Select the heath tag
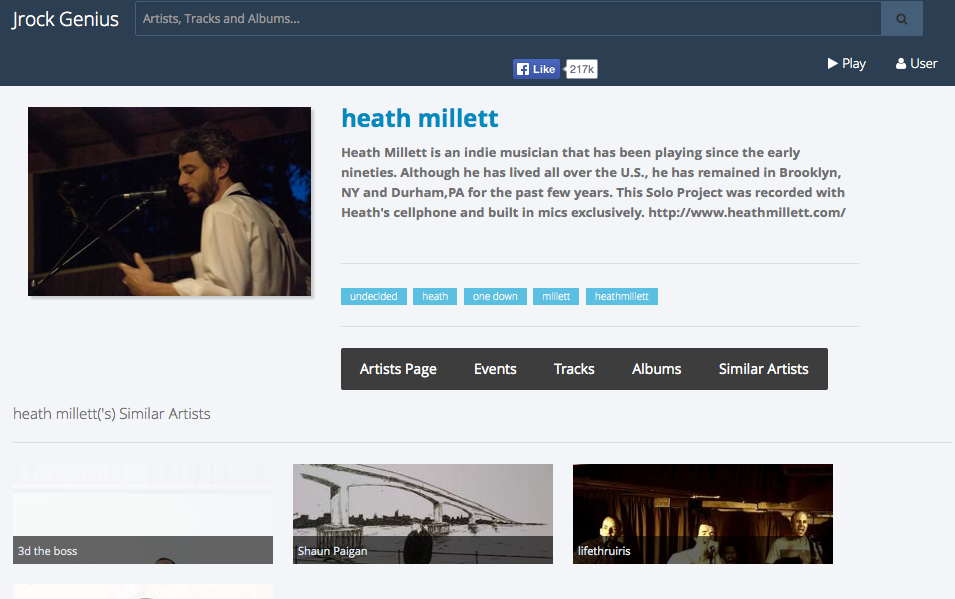This screenshot has width=955, height=599. (x=435, y=296)
